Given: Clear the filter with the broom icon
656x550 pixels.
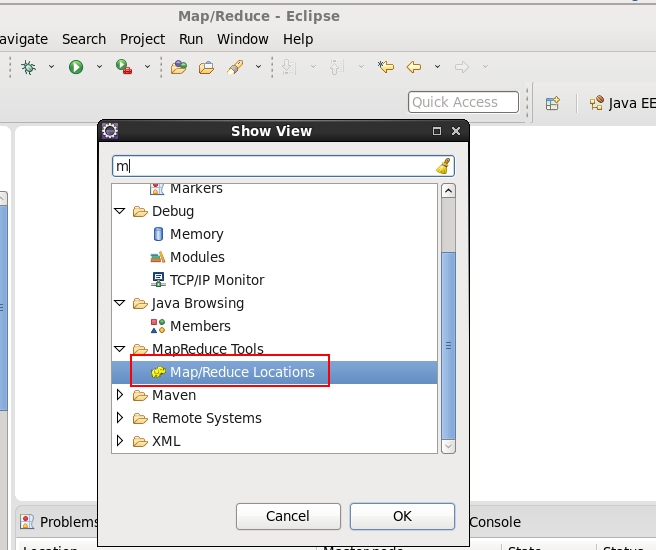Looking at the screenshot, I should coord(443,166).
